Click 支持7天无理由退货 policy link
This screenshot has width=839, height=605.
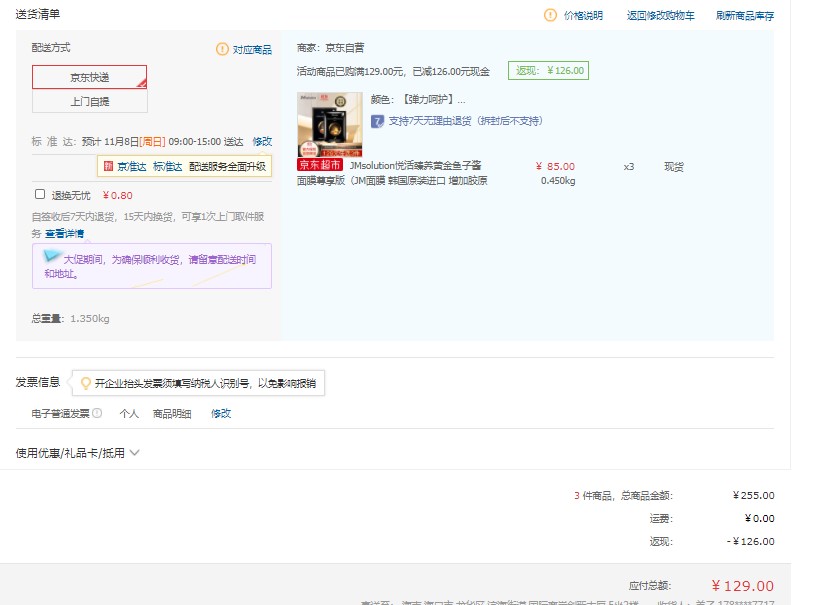point(466,121)
